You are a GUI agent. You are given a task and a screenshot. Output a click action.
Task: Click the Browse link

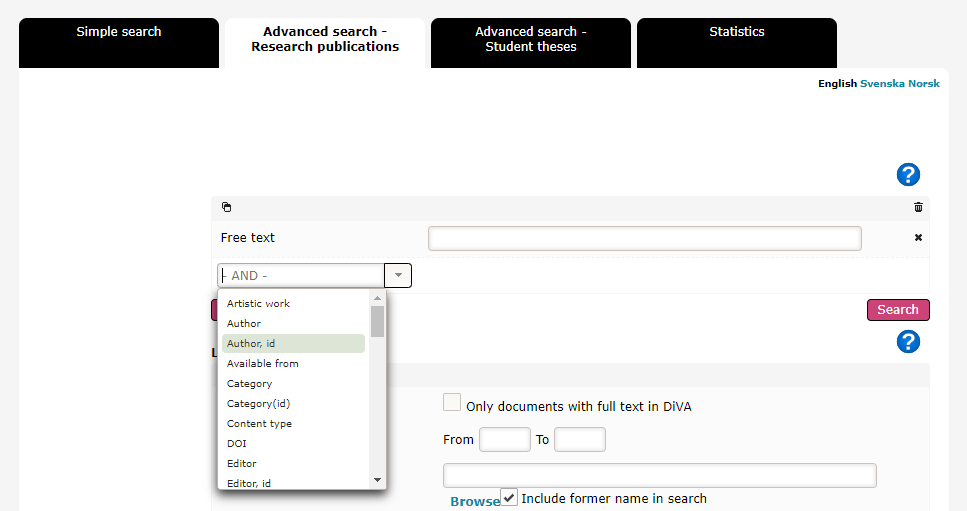(x=474, y=502)
